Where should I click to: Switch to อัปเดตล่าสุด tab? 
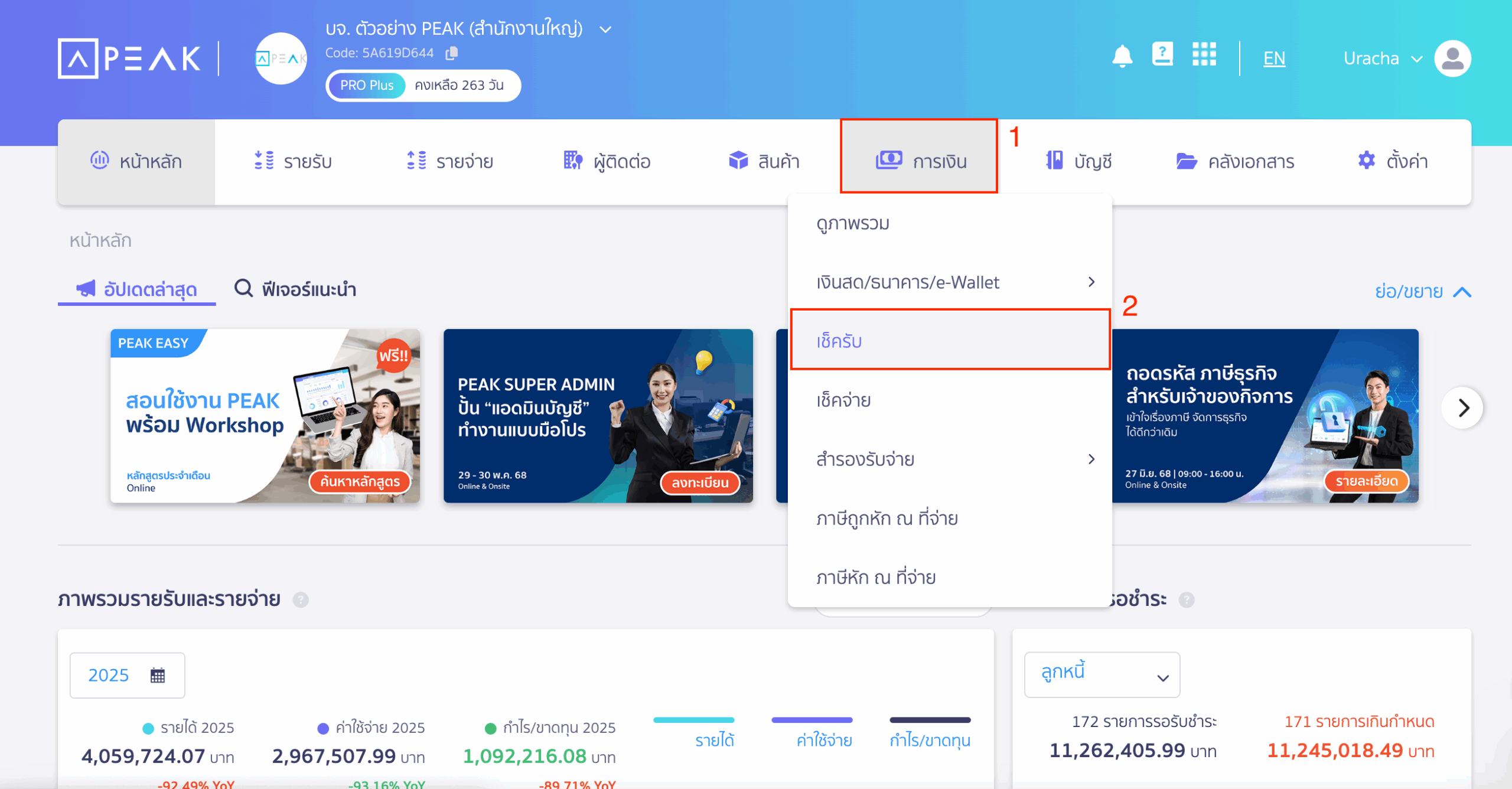pyautogui.click(x=136, y=289)
